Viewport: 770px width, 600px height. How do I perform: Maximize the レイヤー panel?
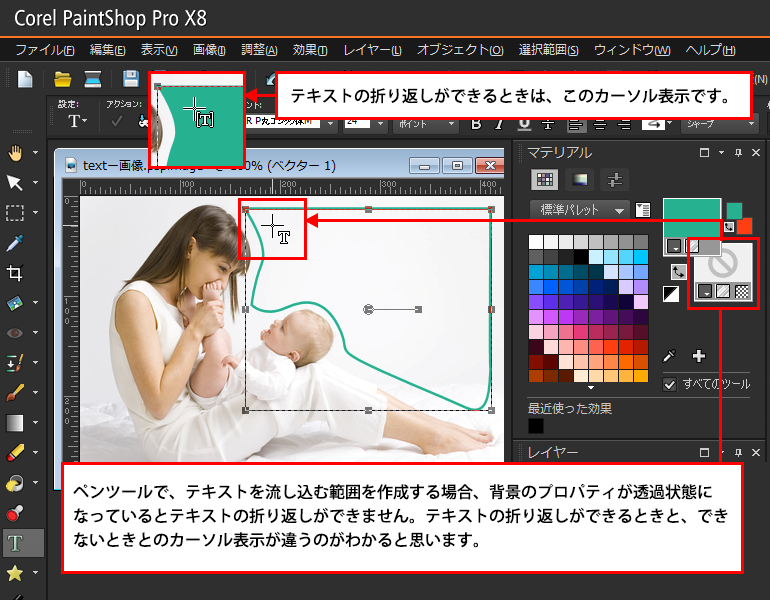point(704,452)
